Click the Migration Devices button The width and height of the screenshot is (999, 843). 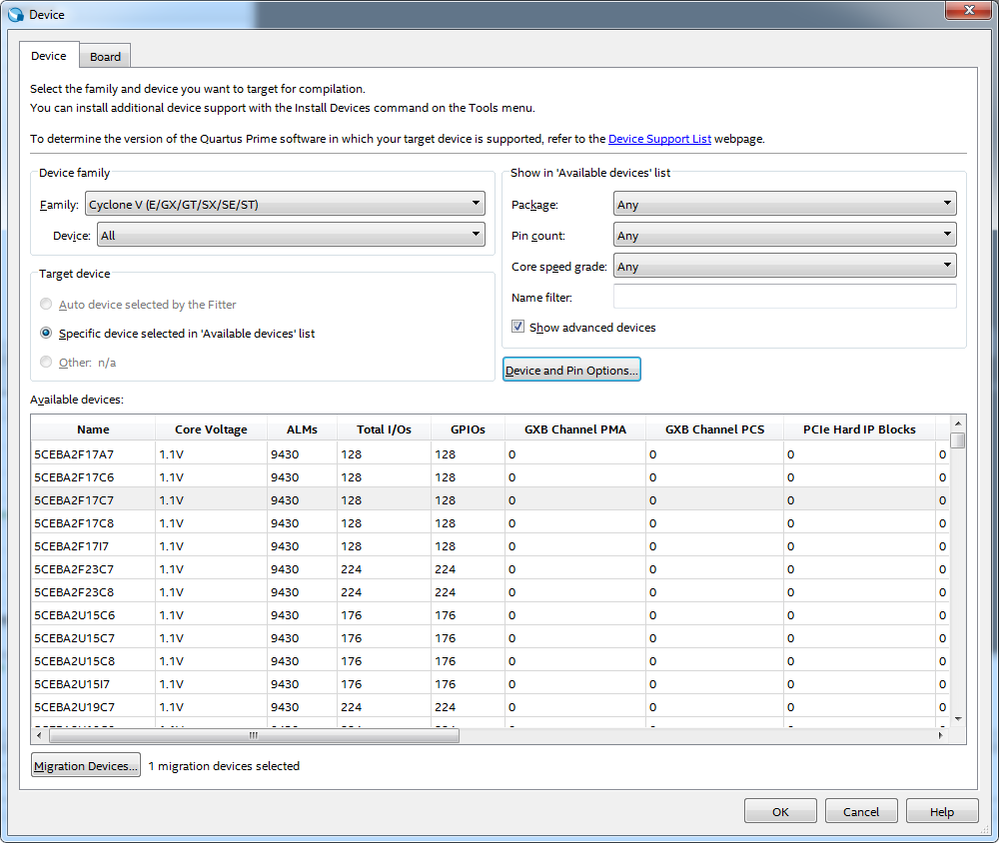point(86,766)
